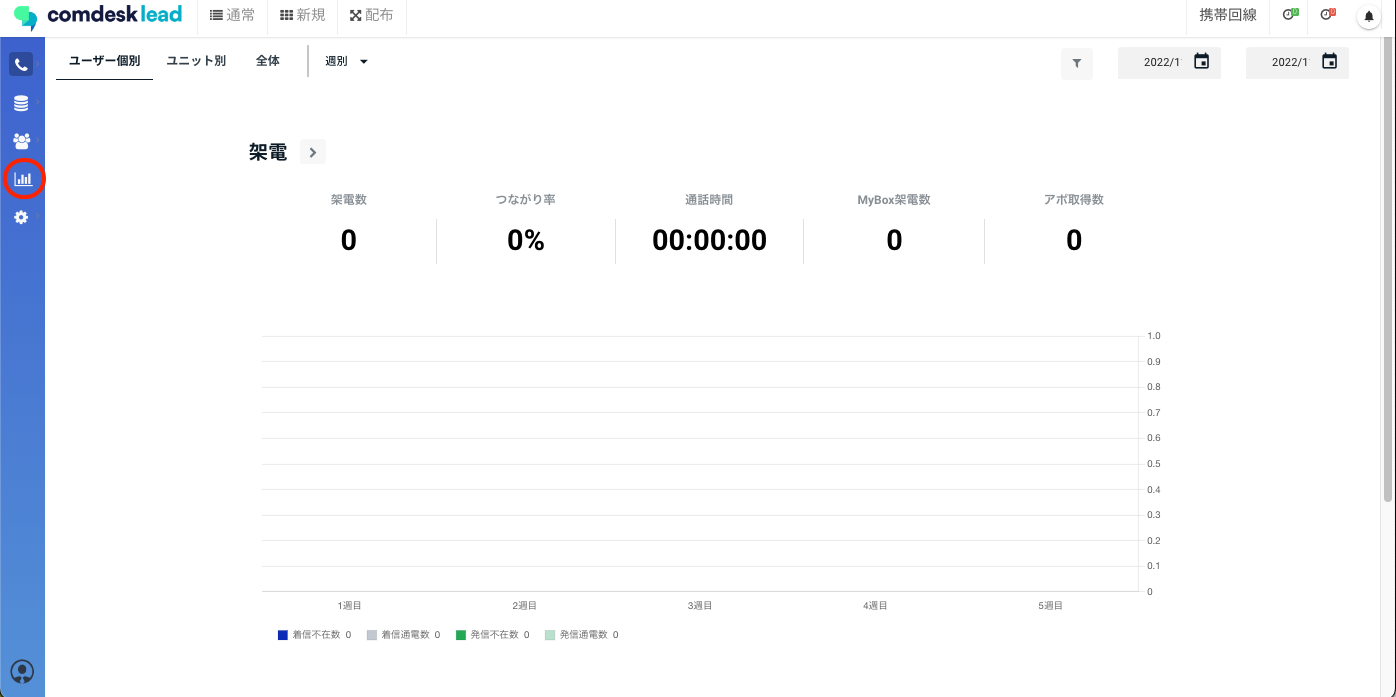Image resolution: width=1396 pixels, height=697 pixels.
Task: Toggle 発信通電数 legend series
Action: [x=581, y=635]
